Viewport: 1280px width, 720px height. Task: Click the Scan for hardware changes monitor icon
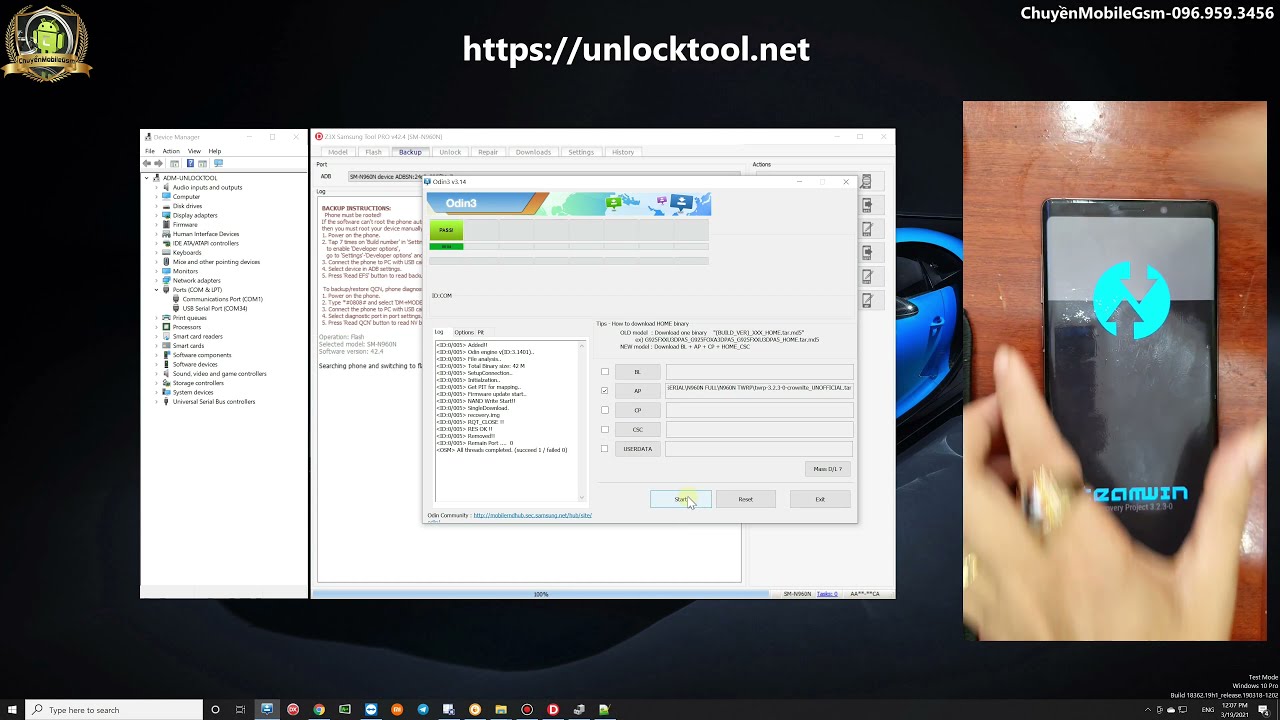[x=219, y=163]
